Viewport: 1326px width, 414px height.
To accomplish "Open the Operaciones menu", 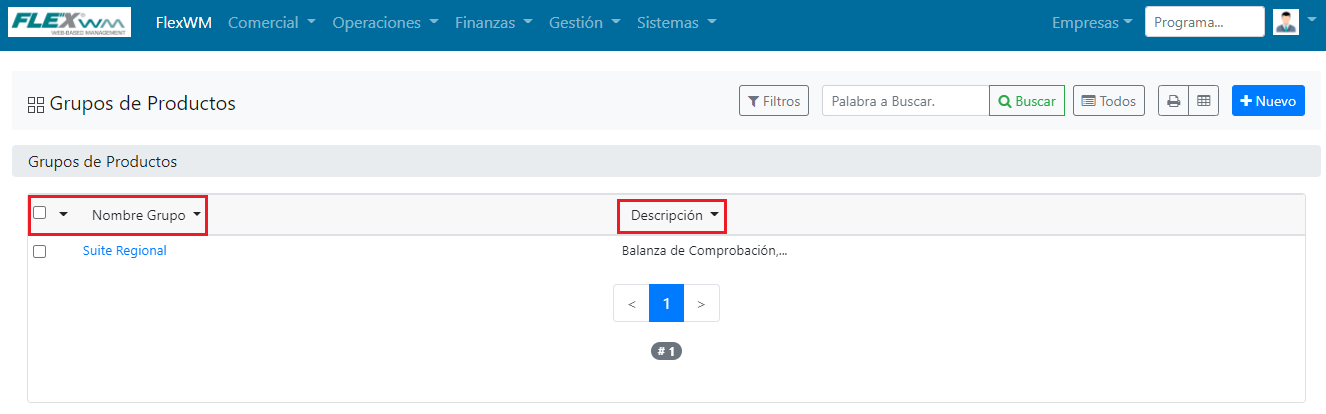I will [x=385, y=22].
